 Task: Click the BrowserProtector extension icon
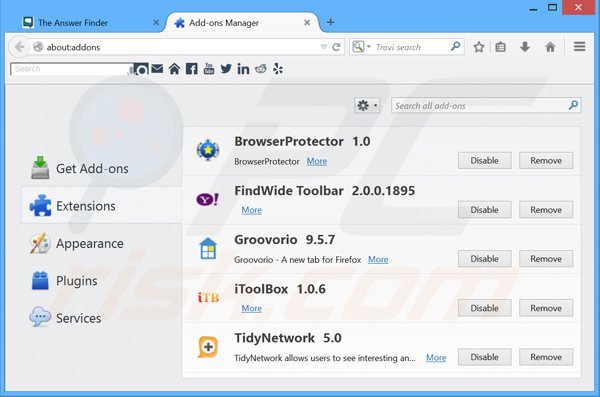tap(208, 150)
